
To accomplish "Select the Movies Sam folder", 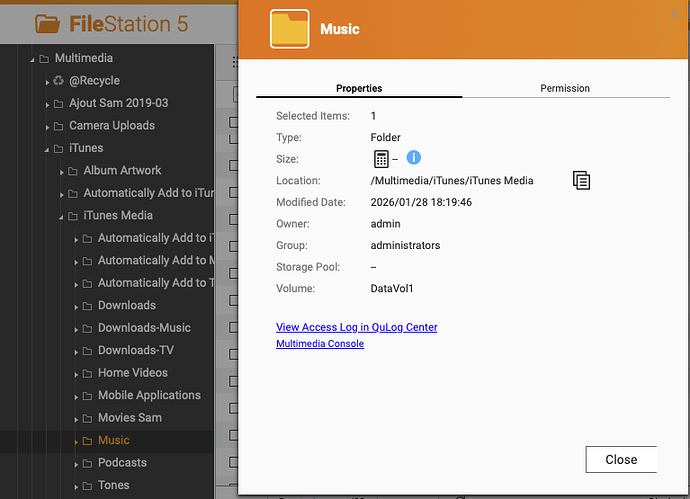I will pos(130,417).
